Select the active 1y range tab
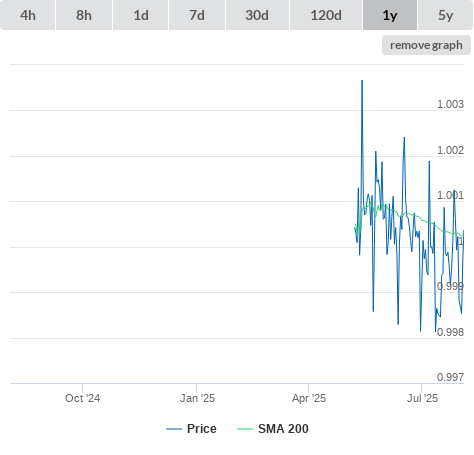Image resolution: width=474 pixels, height=455 pixels. (390, 15)
